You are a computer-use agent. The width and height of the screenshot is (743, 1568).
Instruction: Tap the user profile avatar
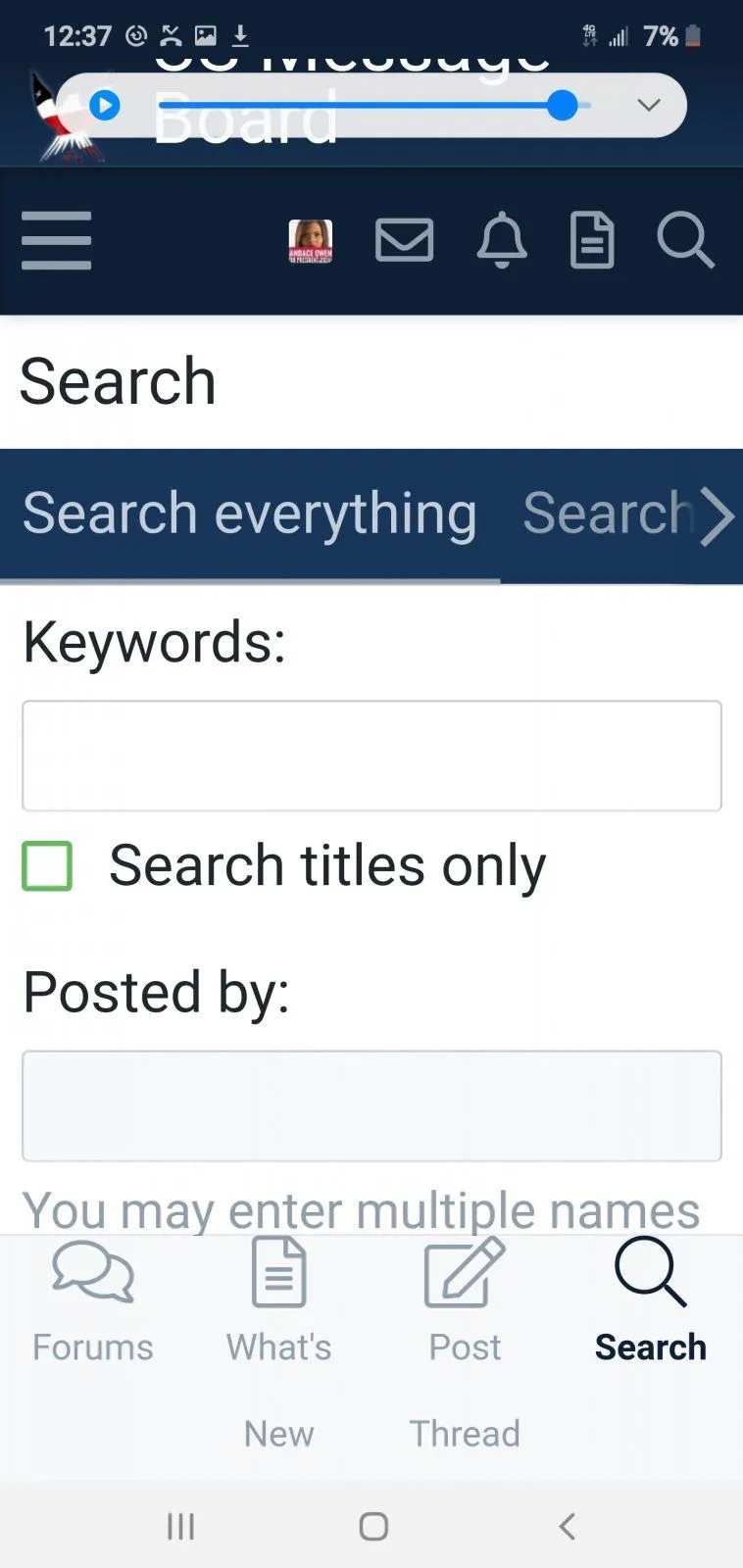coord(310,240)
